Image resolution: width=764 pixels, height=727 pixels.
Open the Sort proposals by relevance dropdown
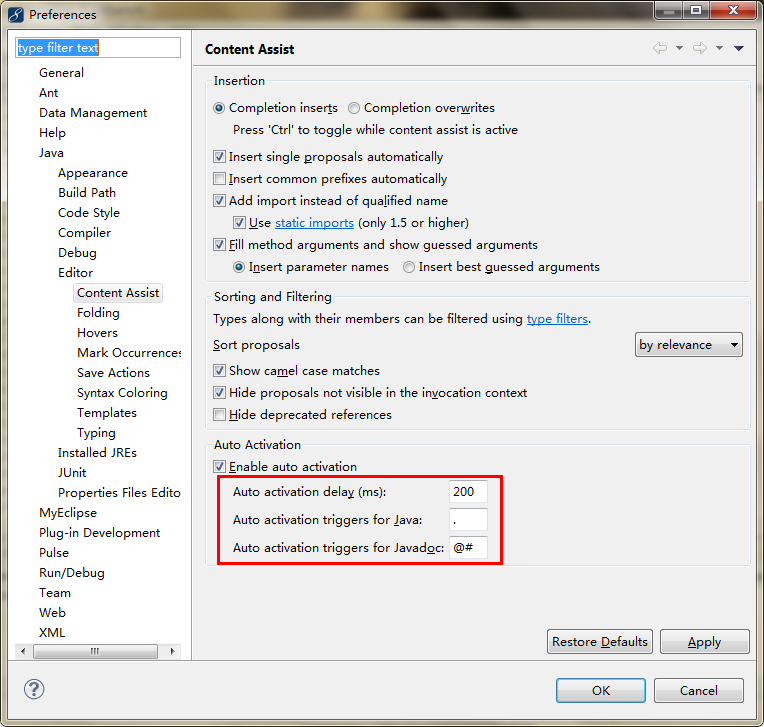click(x=688, y=345)
